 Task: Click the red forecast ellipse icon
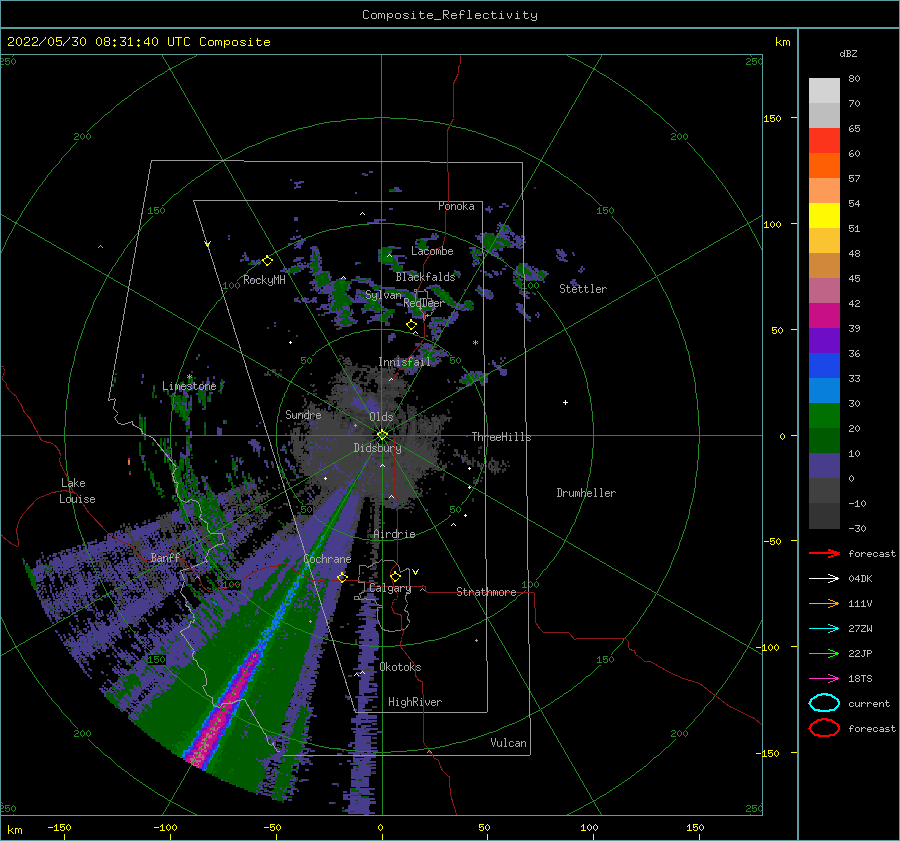[824, 728]
